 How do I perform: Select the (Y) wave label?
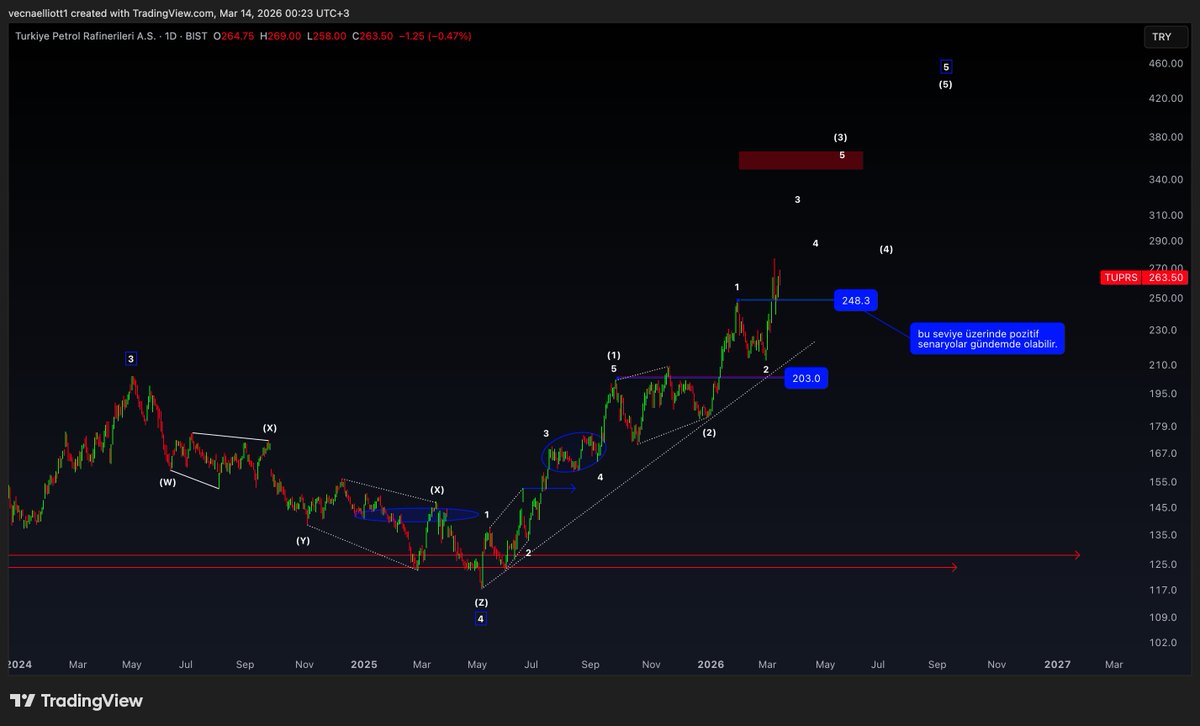click(303, 541)
